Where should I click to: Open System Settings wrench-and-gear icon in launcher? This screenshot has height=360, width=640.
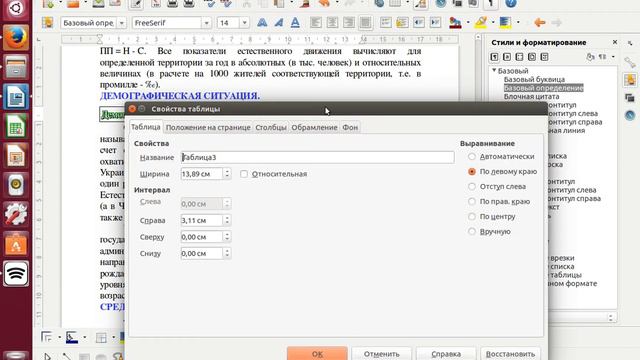click(x=16, y=214)
